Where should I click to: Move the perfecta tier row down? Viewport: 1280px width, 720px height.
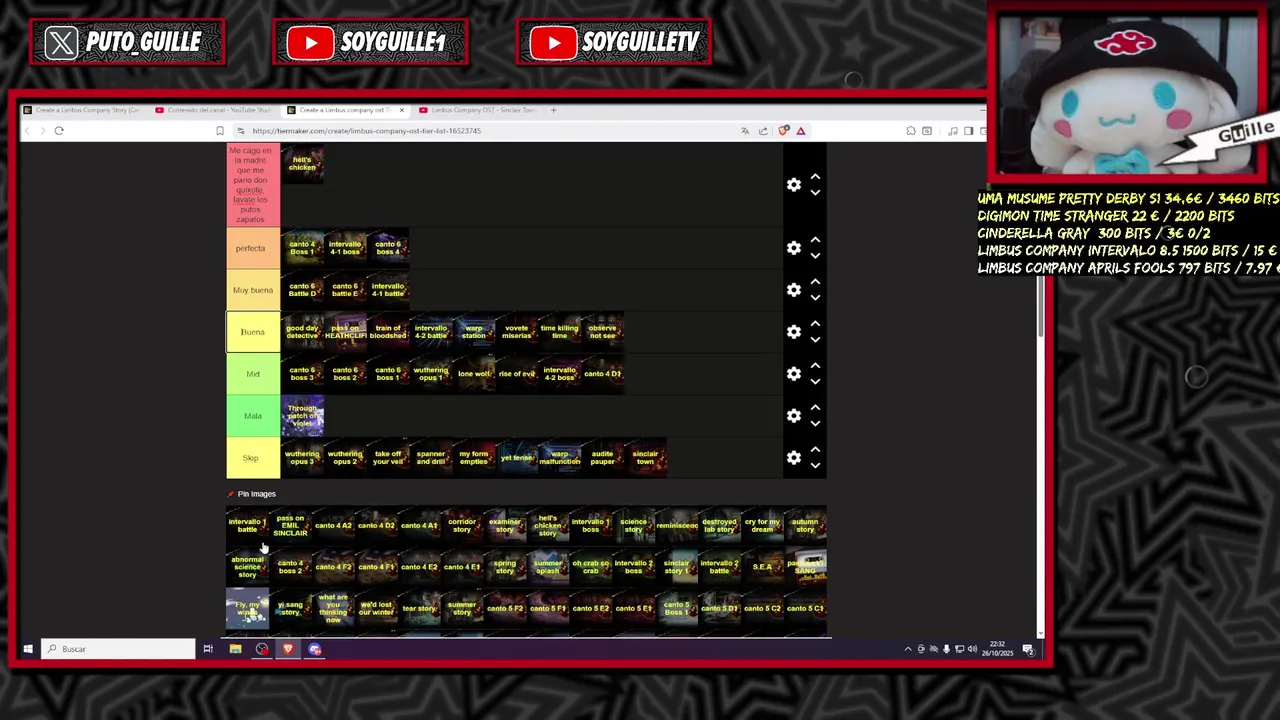pos(815,256)
